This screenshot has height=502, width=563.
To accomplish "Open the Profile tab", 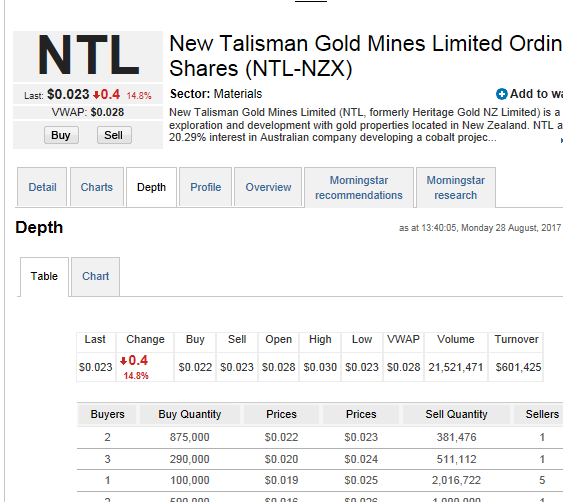I will coord(205,187).
